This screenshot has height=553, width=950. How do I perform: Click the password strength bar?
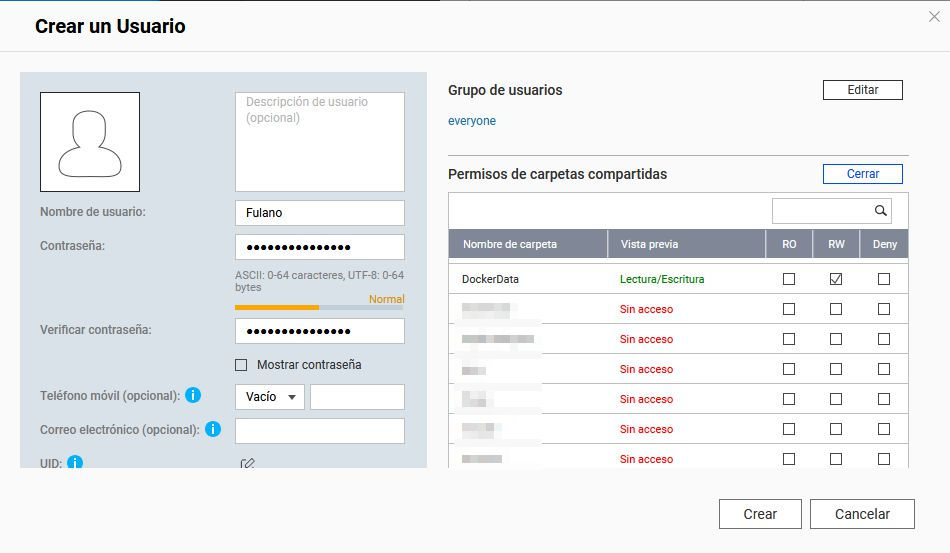click(319, 307)
